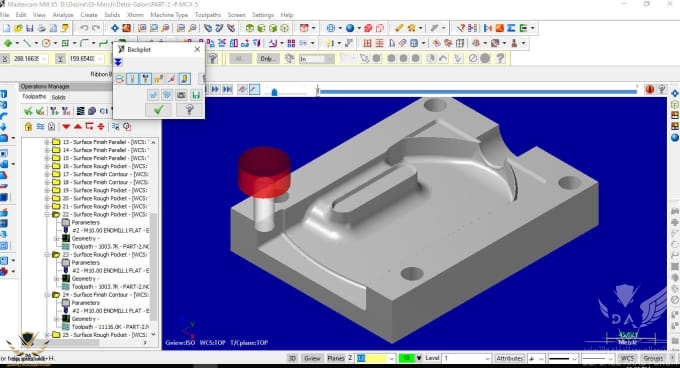Click the fast forward playback icon
Screen dimensions: 680x368
[215, 89]
